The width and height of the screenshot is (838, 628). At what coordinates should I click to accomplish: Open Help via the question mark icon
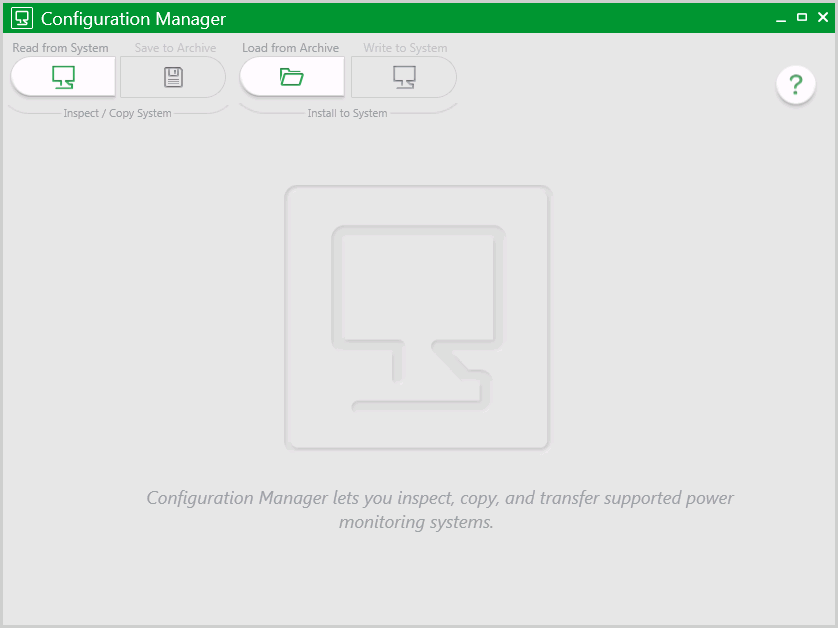click(x=796, y=85)
